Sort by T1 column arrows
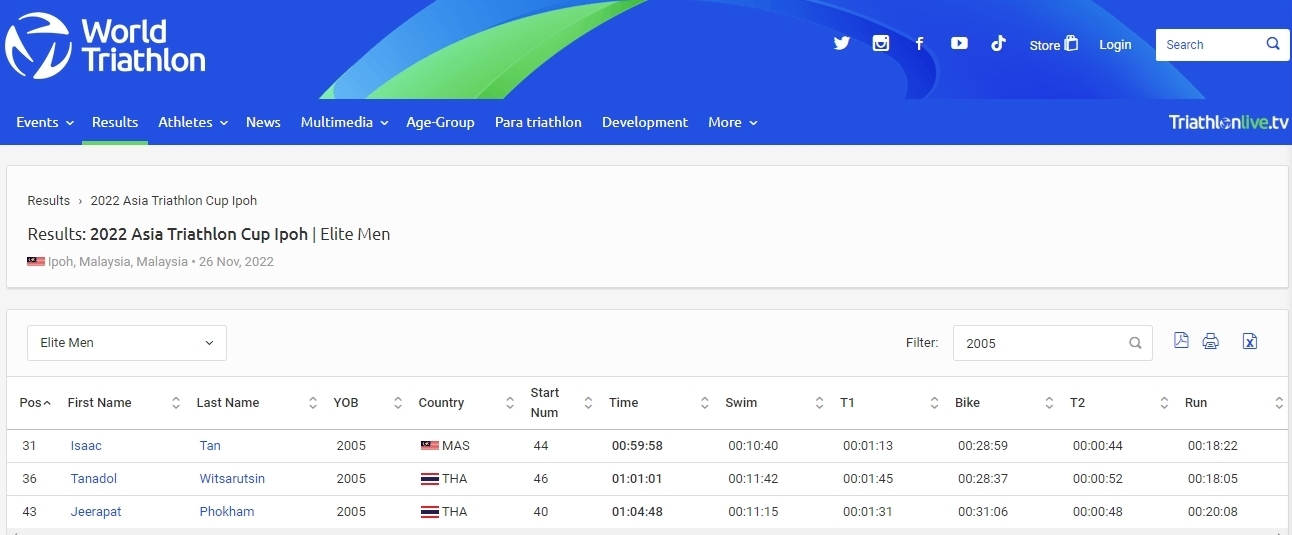The width and height of the screenshot is (1292, 535). [x=934, y=403]
